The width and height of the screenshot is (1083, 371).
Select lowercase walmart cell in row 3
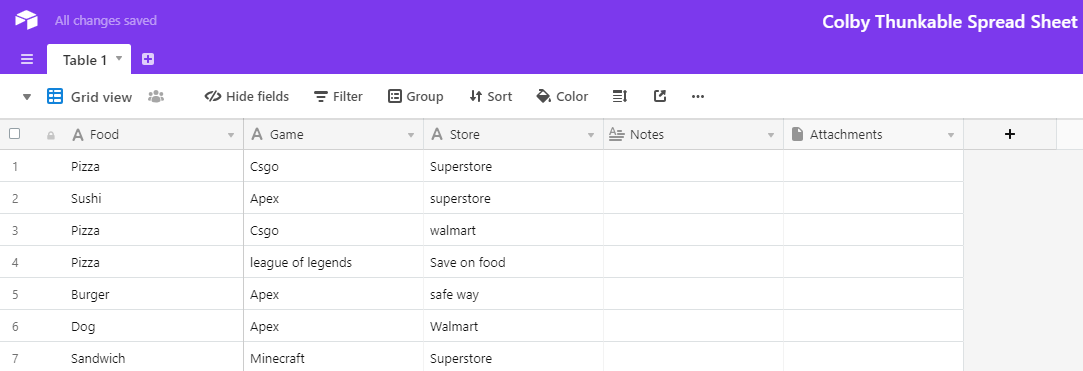coord(514,230)
